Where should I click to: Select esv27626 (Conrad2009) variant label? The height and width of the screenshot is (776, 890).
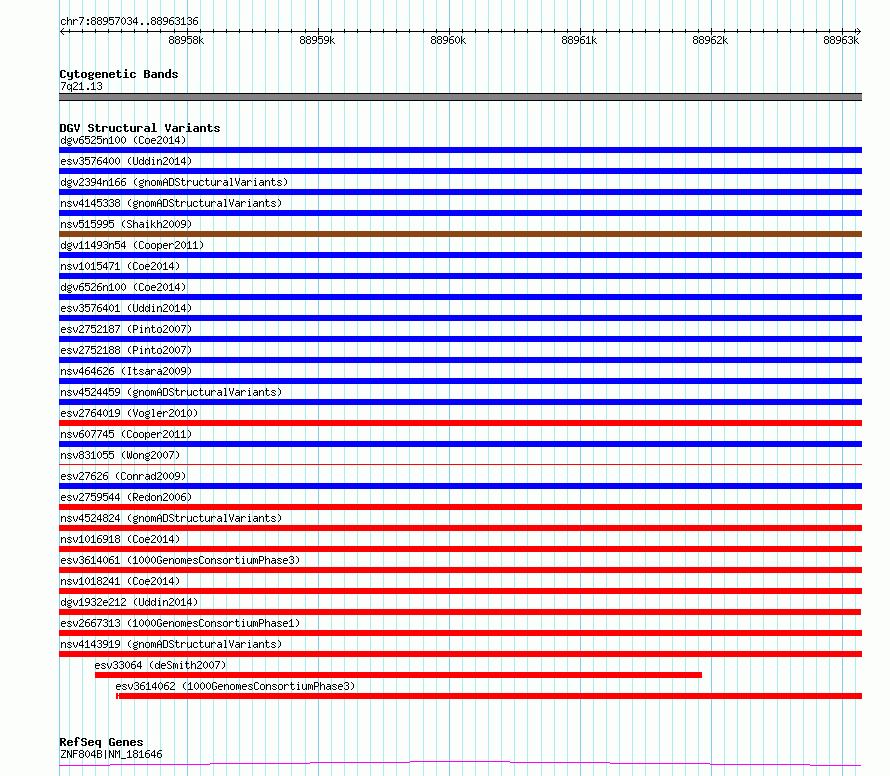123,476
